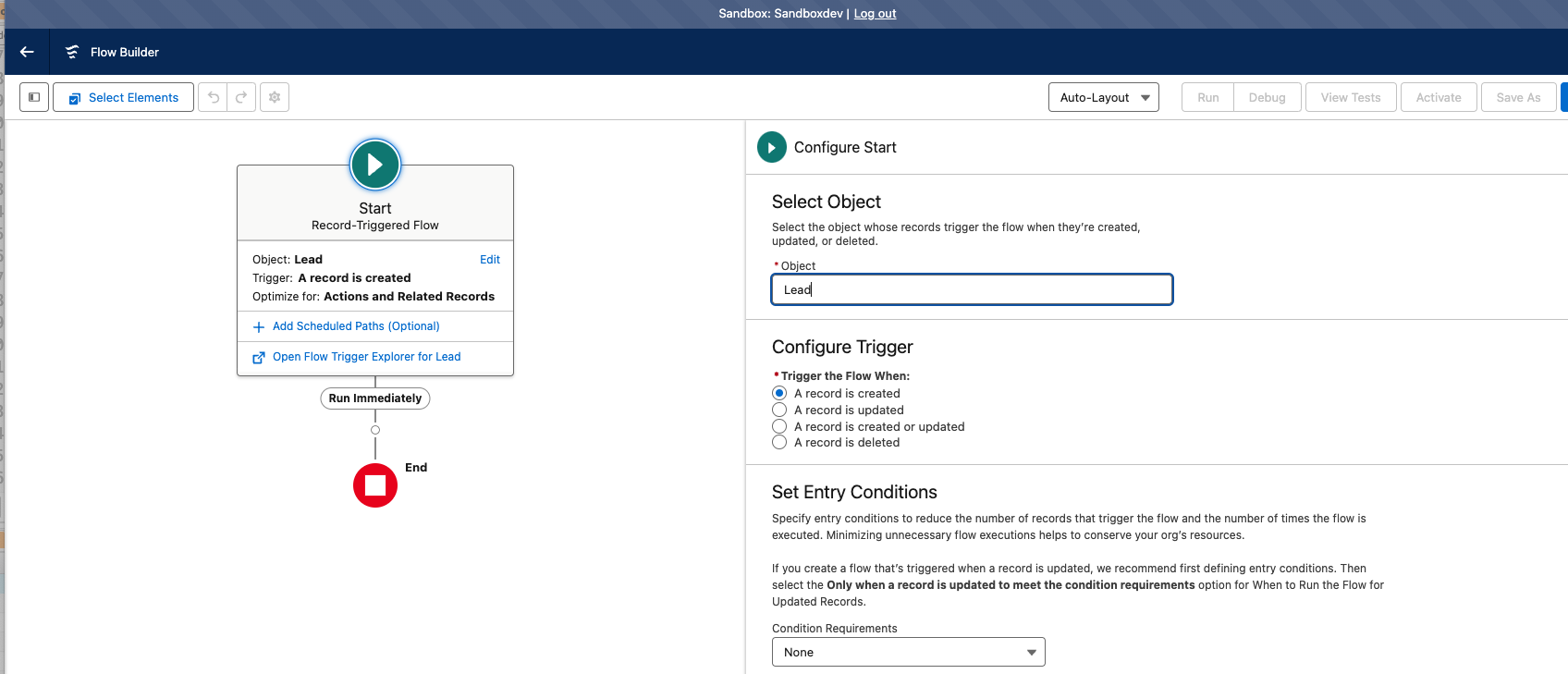Select 'A record is deleted' radio option
The image size is (1568, 674).
click(779, 443)
